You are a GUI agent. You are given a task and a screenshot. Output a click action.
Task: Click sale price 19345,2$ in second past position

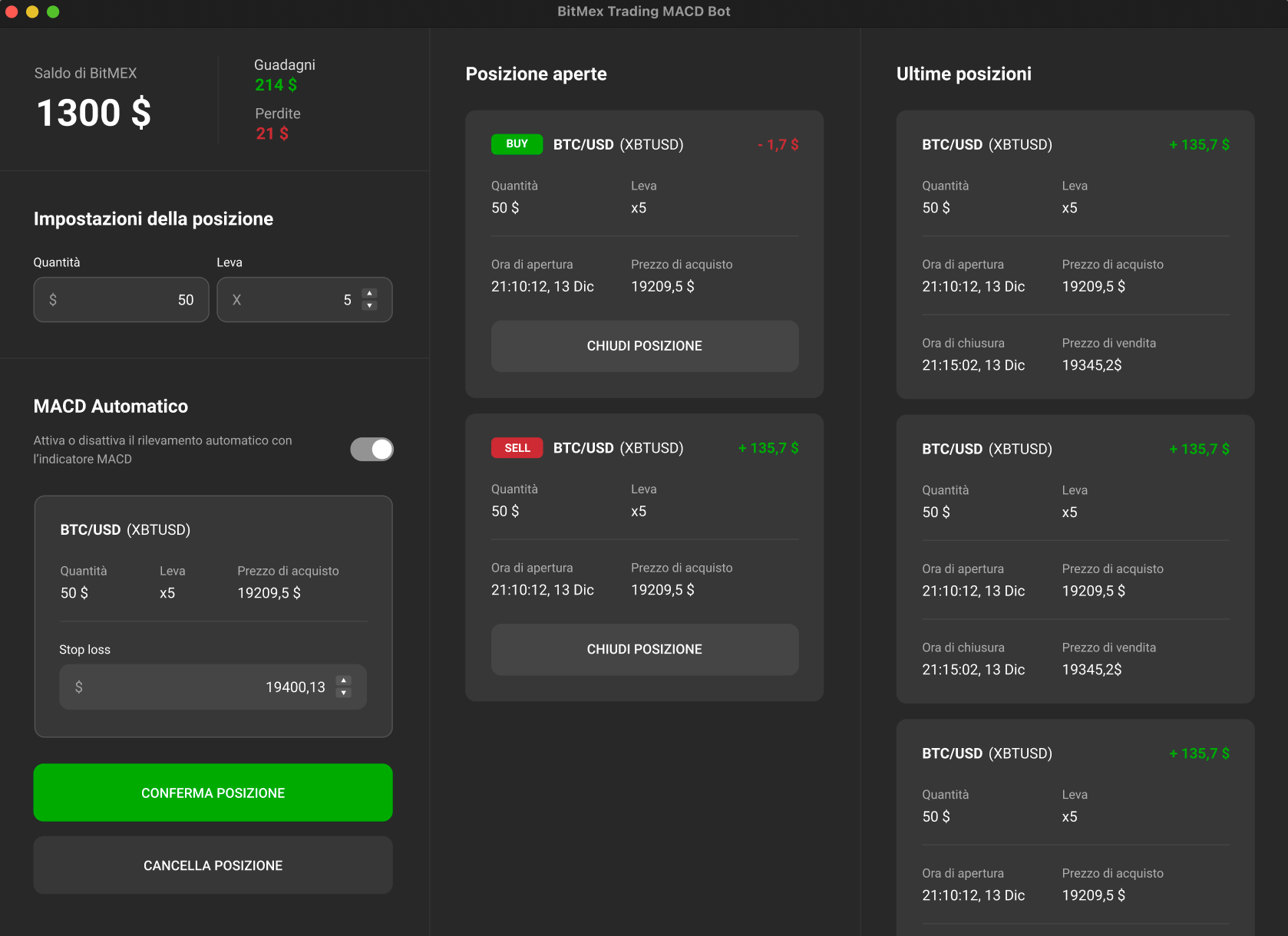click(x=1091, y=670)
